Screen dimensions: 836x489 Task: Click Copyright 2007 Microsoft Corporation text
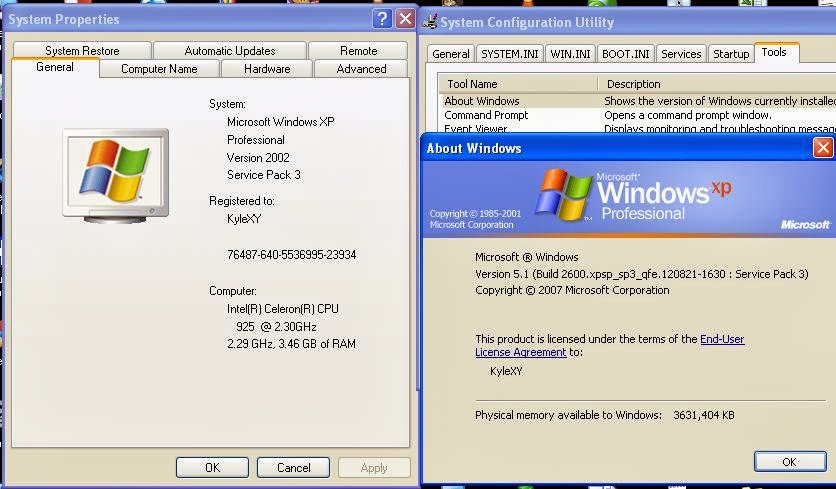[572, 290]
